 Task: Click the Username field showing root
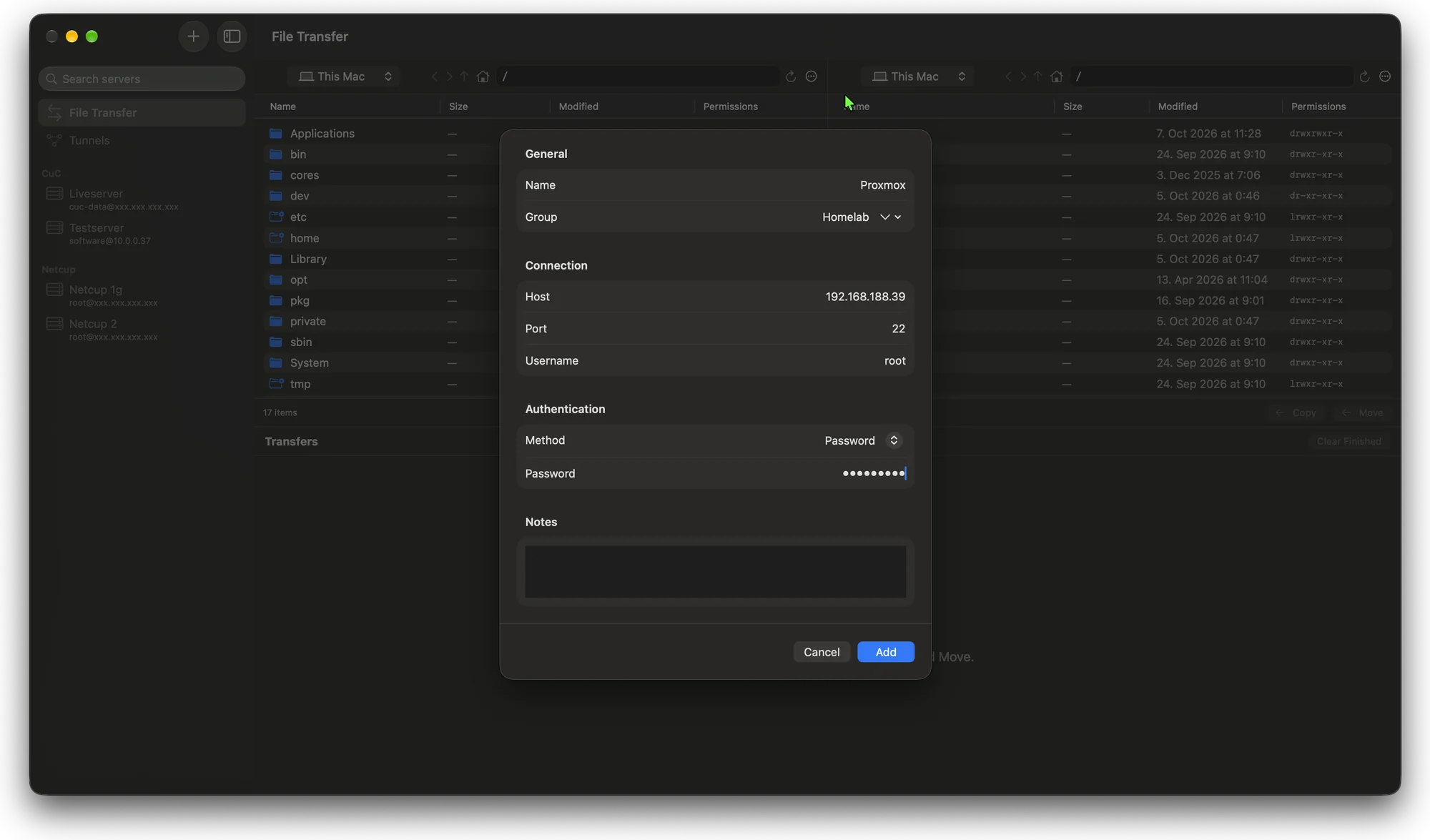click(715, 361)
